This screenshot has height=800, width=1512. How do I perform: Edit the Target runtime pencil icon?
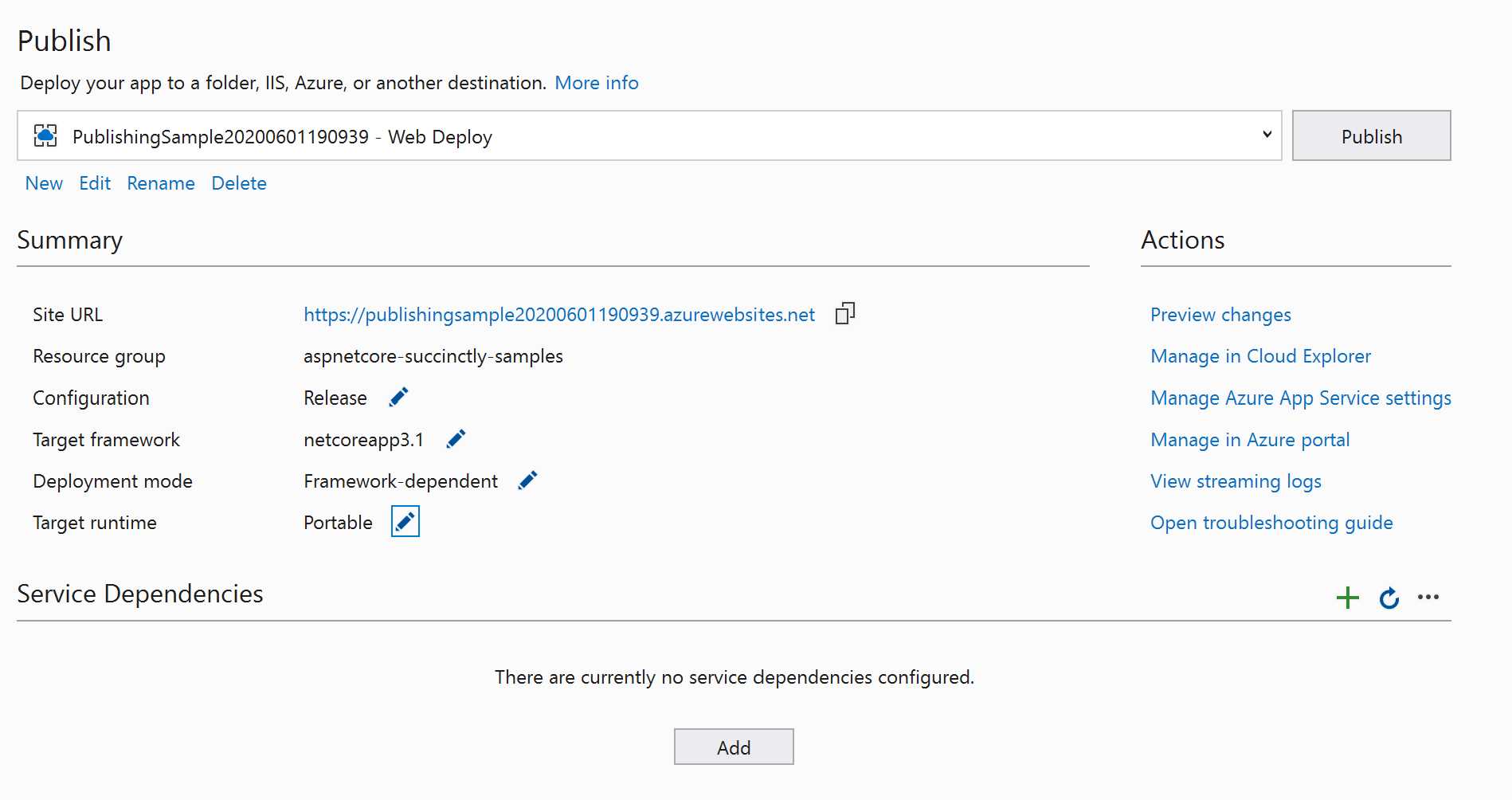tap(405, 521)
